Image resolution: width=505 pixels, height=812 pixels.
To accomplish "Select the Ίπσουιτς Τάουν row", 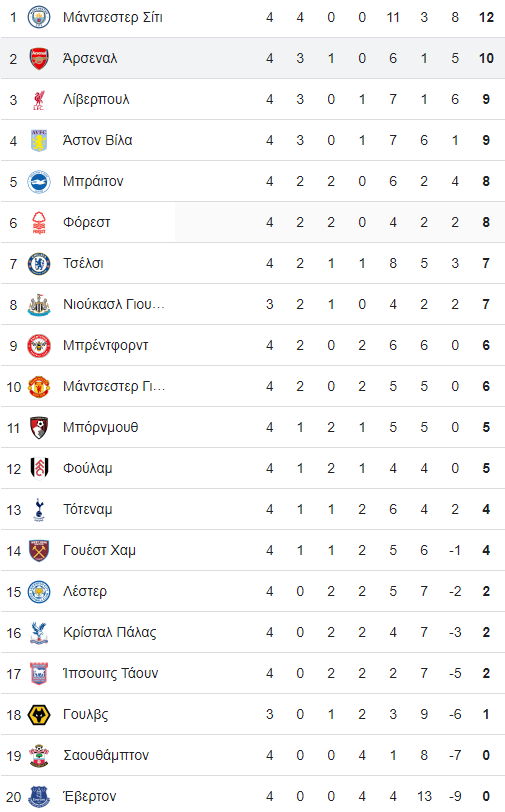I will (252, 673).
